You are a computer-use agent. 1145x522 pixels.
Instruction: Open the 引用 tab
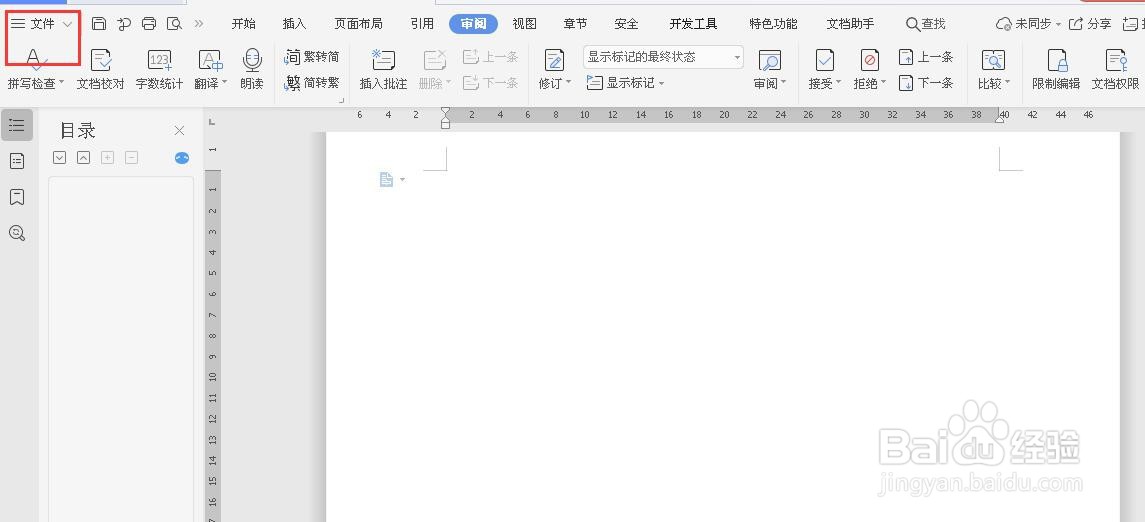422,24
